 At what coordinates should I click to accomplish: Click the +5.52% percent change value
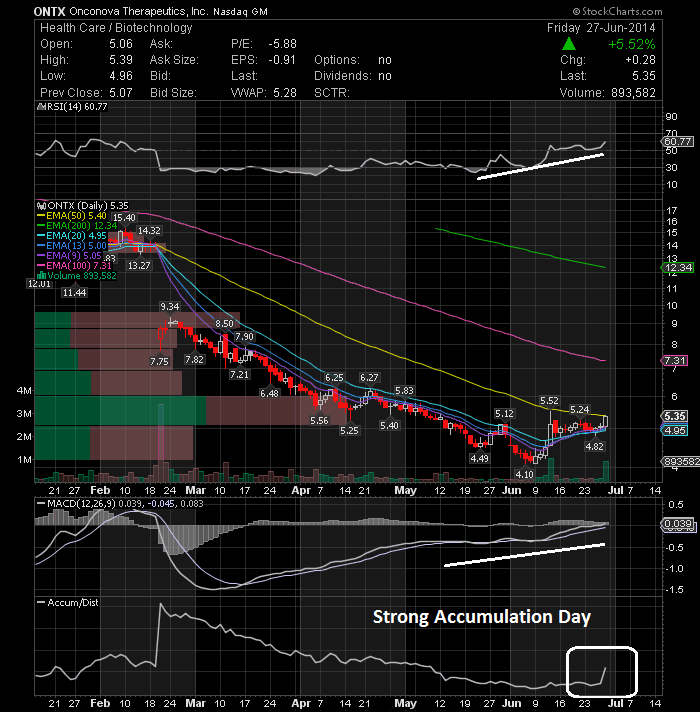(632, 44)
